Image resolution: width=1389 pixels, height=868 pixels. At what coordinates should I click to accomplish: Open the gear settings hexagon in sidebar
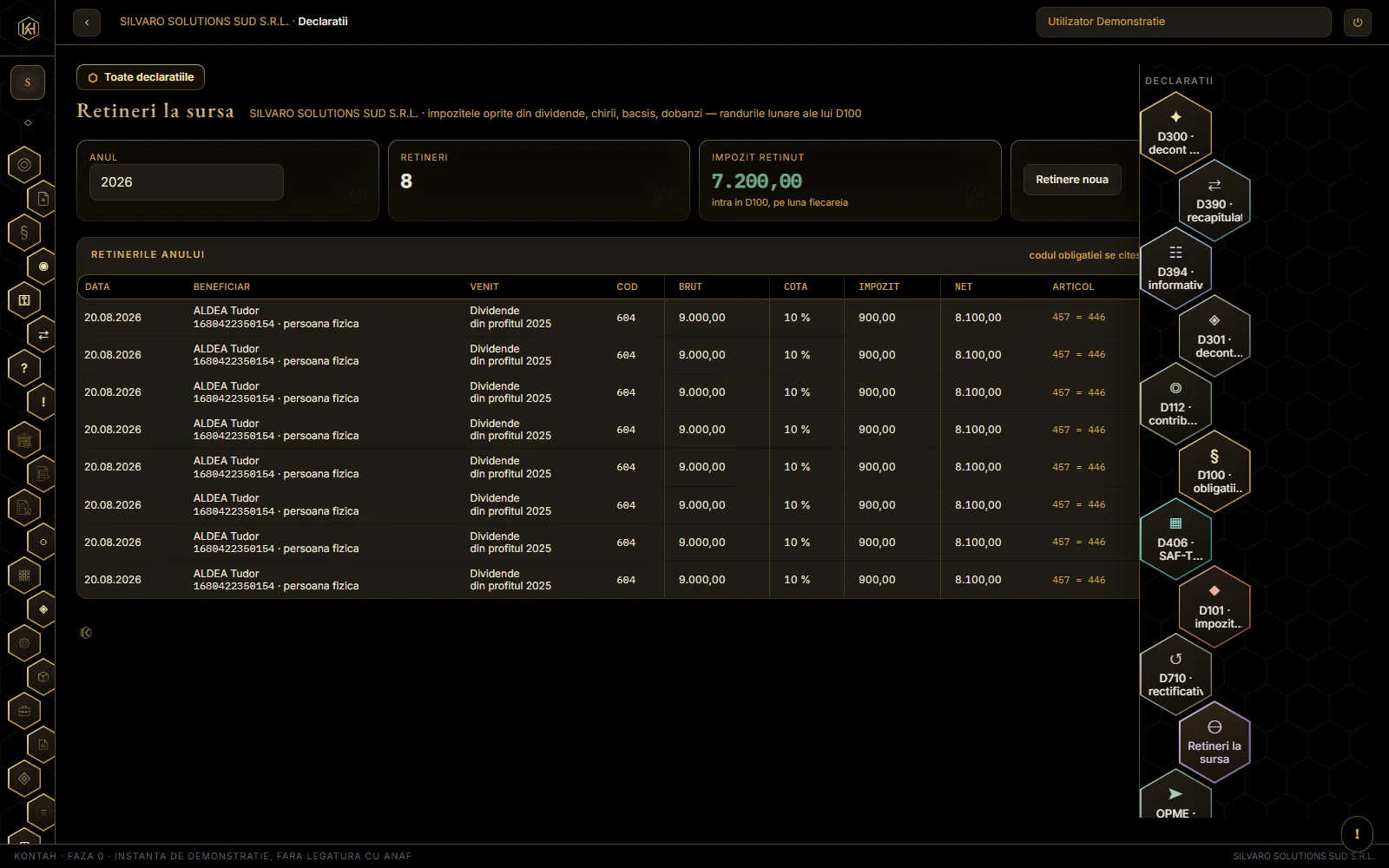click(24, 643)
